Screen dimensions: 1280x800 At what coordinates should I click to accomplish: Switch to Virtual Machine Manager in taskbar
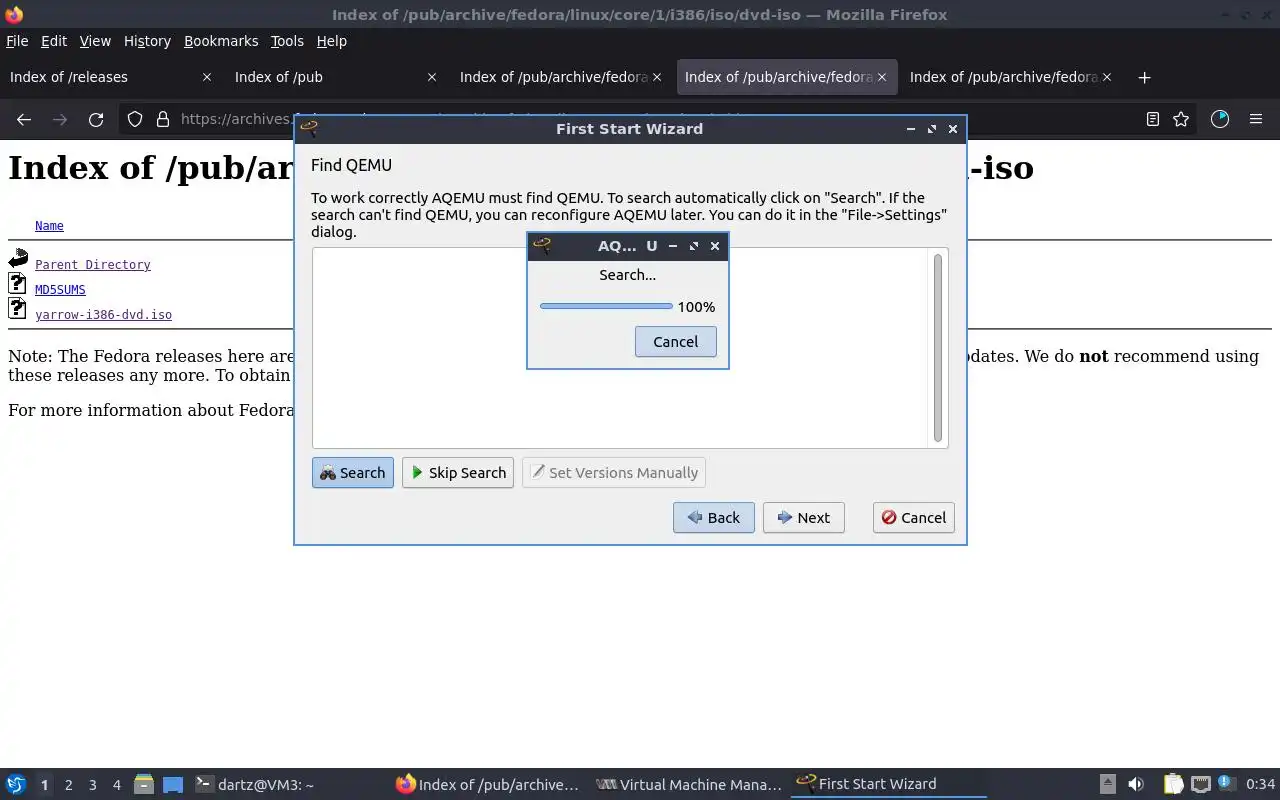(x=689, y=785)
